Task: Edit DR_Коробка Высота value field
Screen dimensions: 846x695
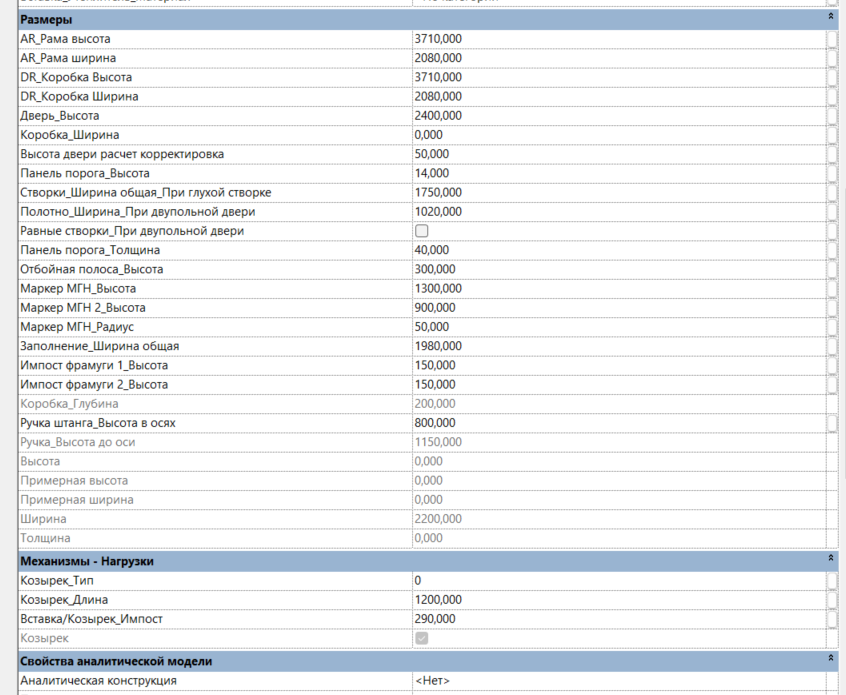Action: click(x=619, y=77)
